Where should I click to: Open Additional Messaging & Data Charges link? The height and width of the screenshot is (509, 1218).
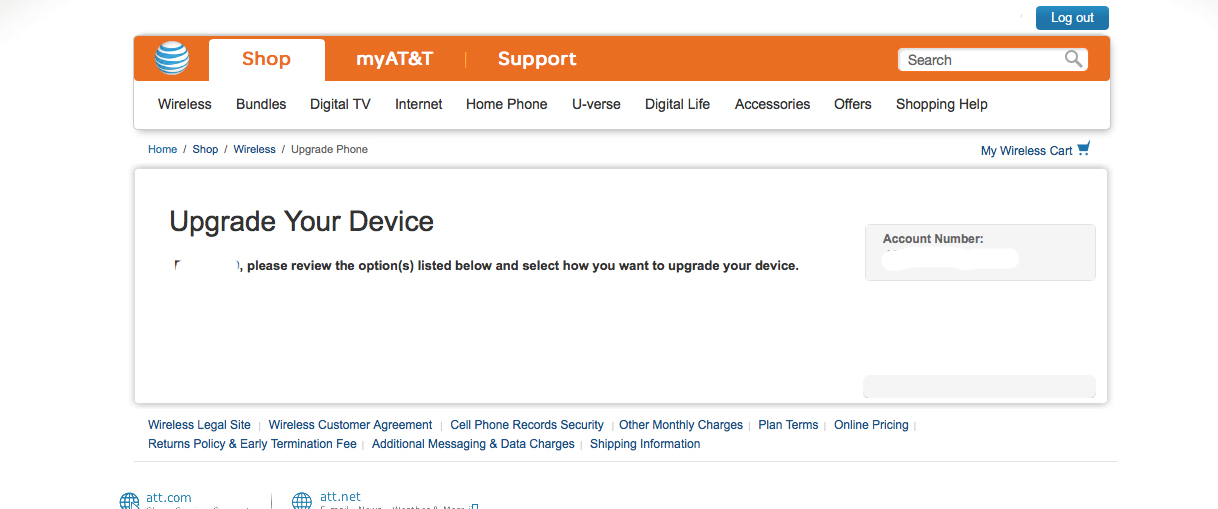(x=473, y=444)
